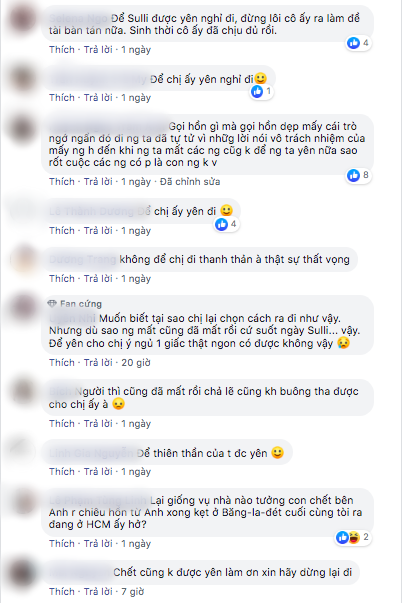Click Thích under 'Chết cũng k được yên' comment

[62, 591]
